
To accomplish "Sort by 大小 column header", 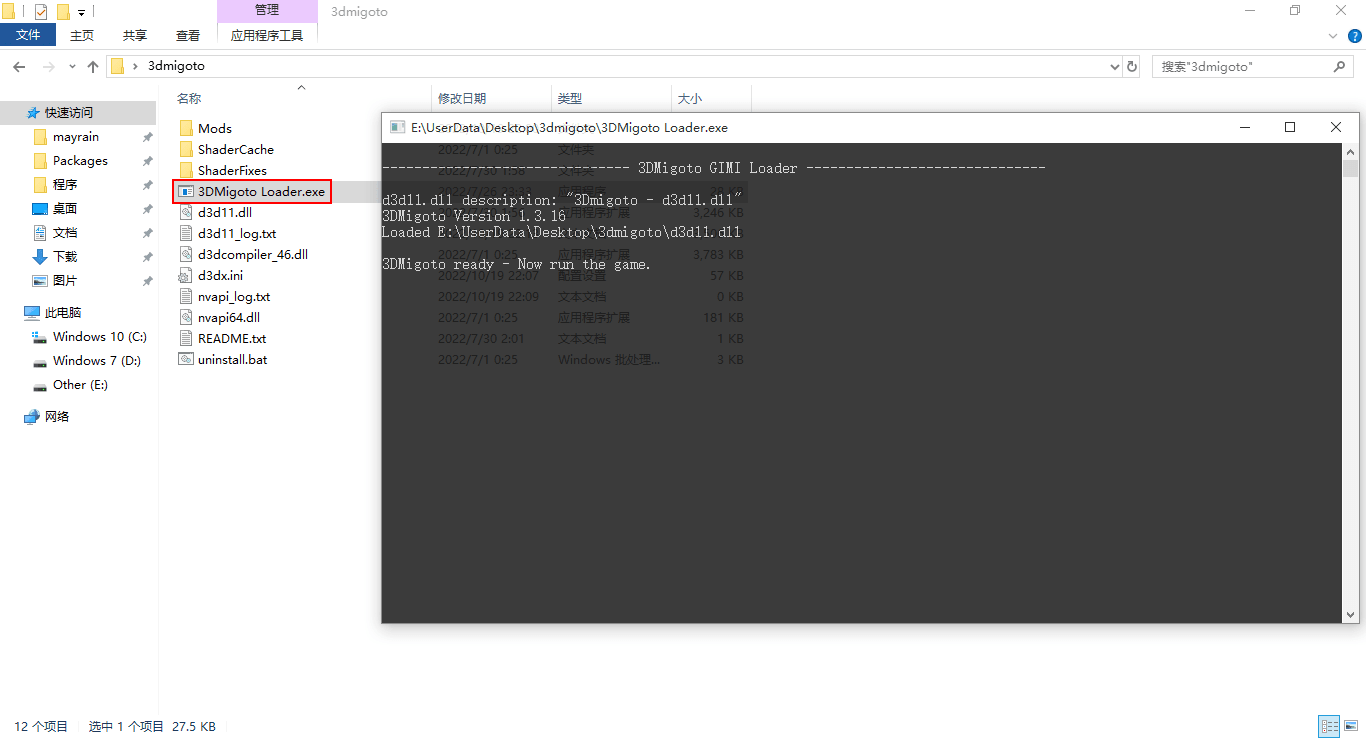I will 690,98.
